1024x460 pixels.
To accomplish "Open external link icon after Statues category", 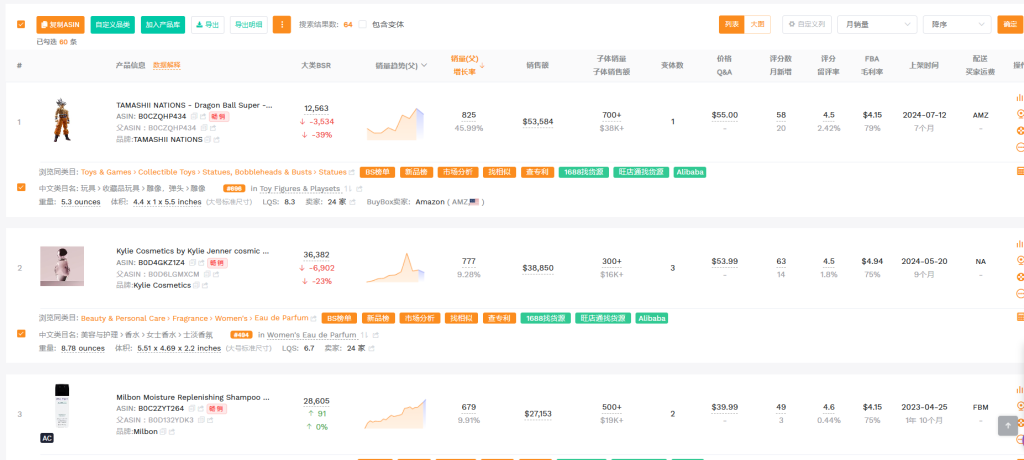I will coord(353,172).
